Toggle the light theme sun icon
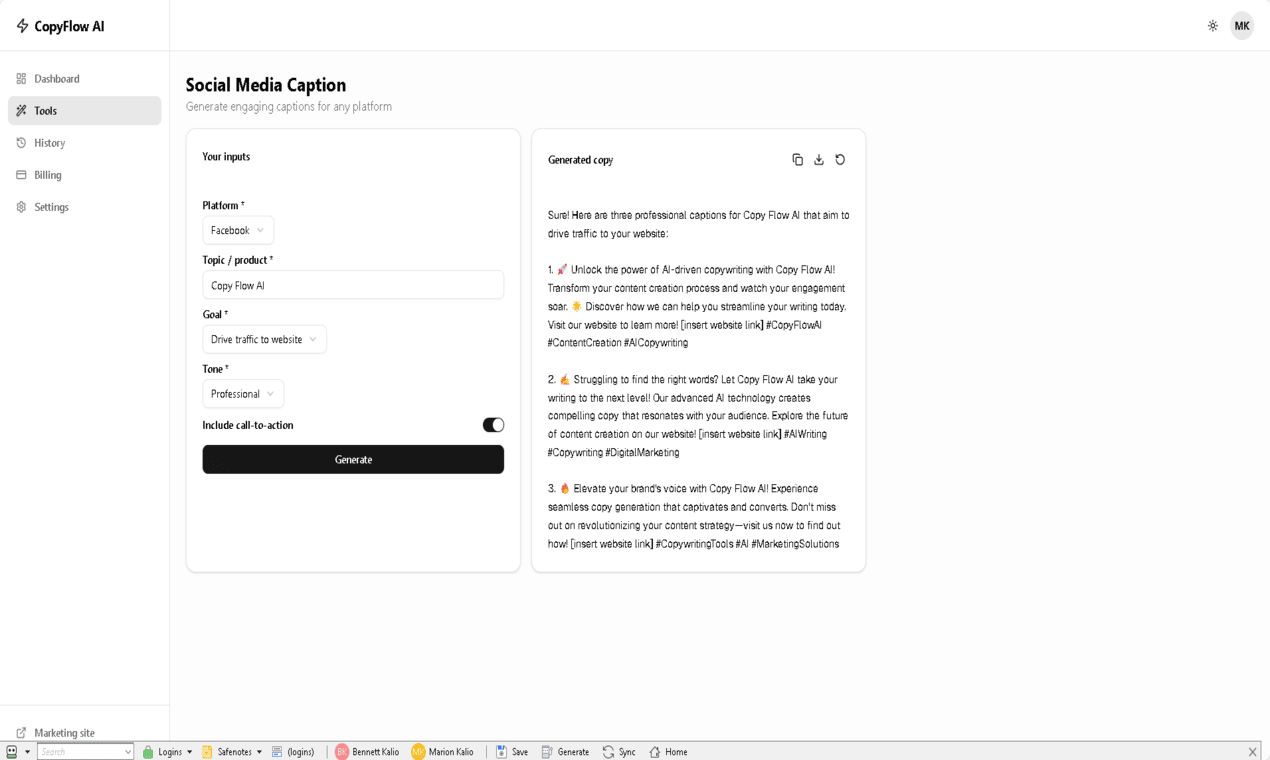The width and height of the screenshot is (1270, 760). (1212, 27)
